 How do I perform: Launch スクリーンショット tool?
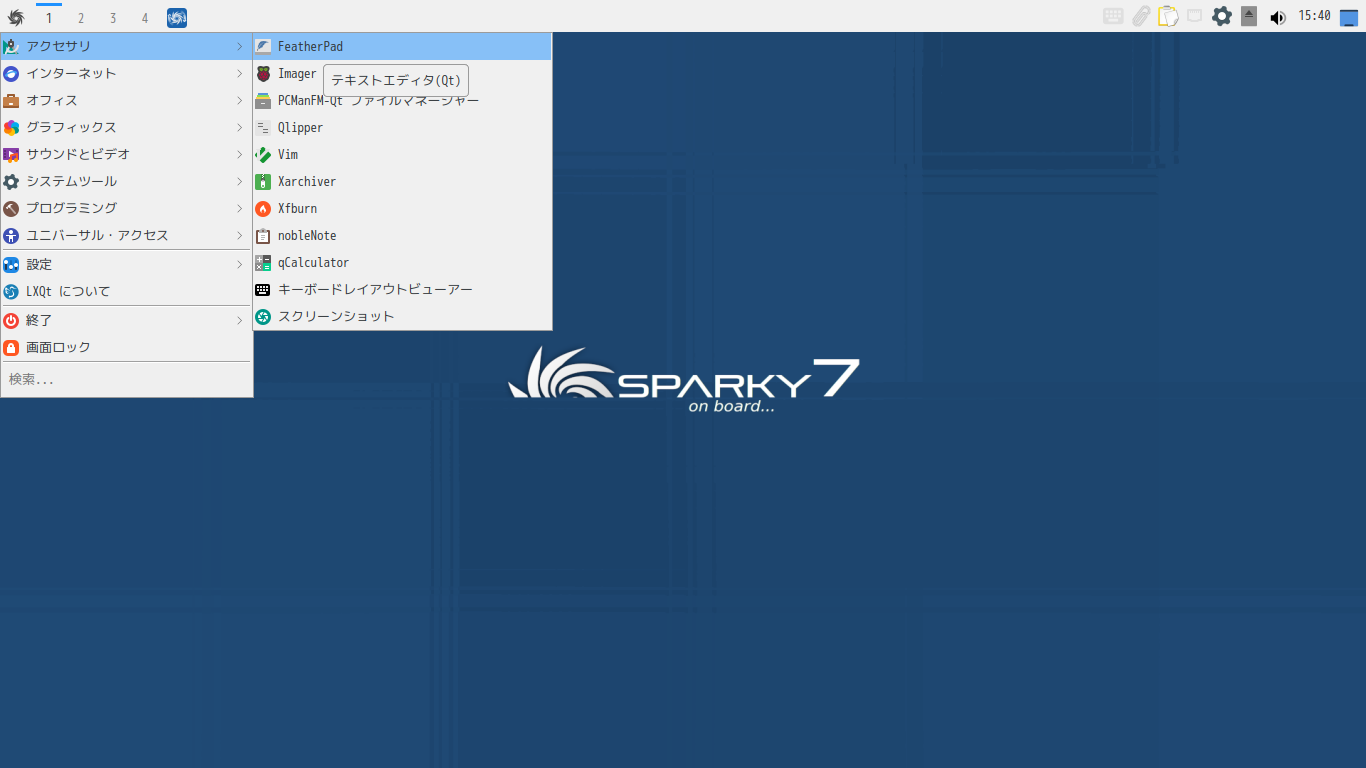click(x=402, y=316)
